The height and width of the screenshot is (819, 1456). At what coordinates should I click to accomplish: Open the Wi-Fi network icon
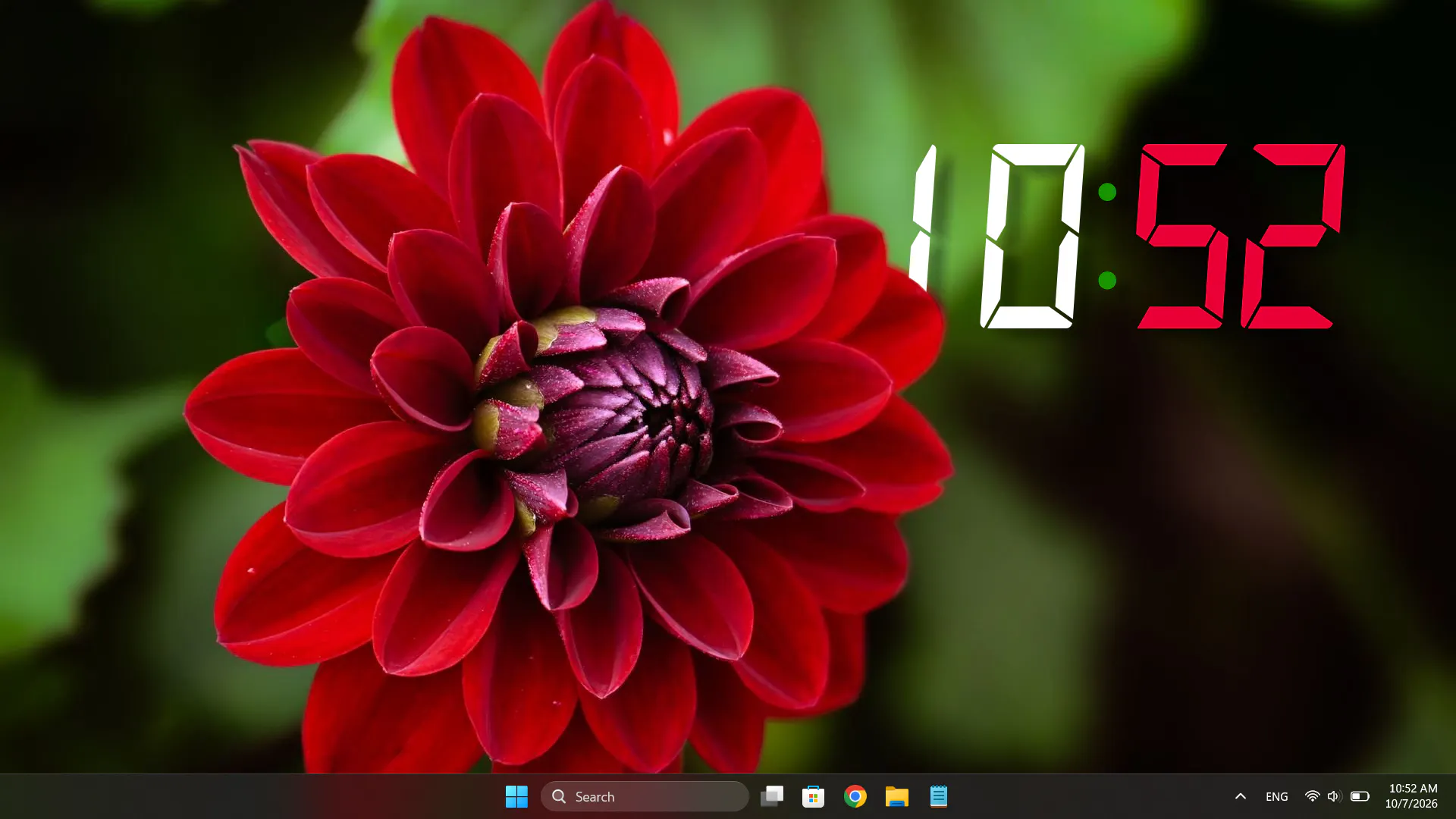(x=1312, y=796)
